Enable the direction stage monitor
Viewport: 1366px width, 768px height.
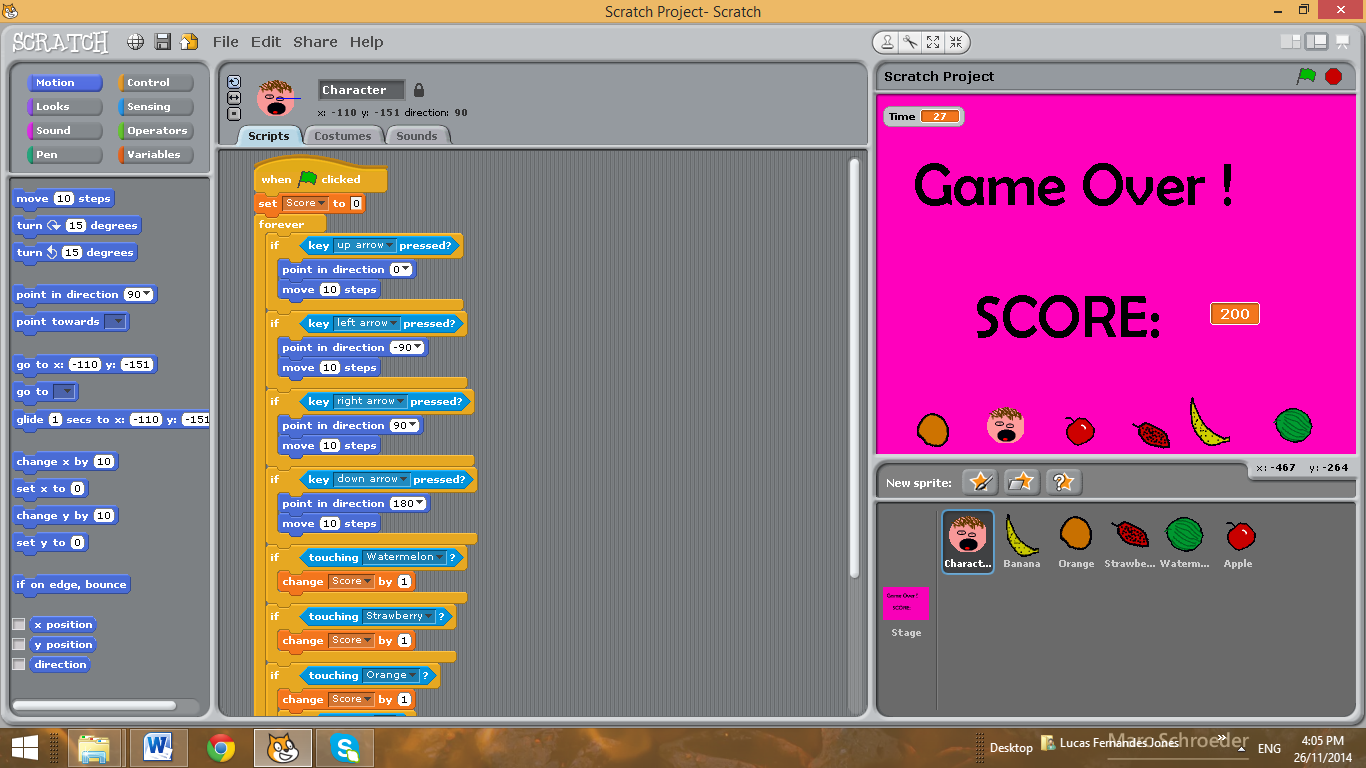click(x=17, y=664)
